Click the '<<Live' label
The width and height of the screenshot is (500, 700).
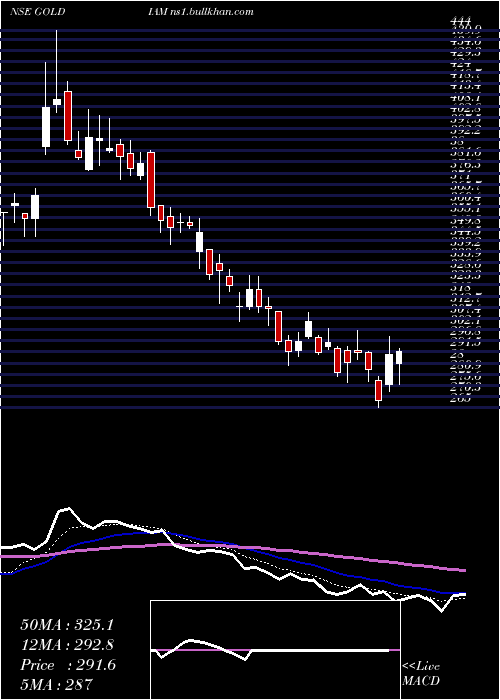click(x=421, y=667)
